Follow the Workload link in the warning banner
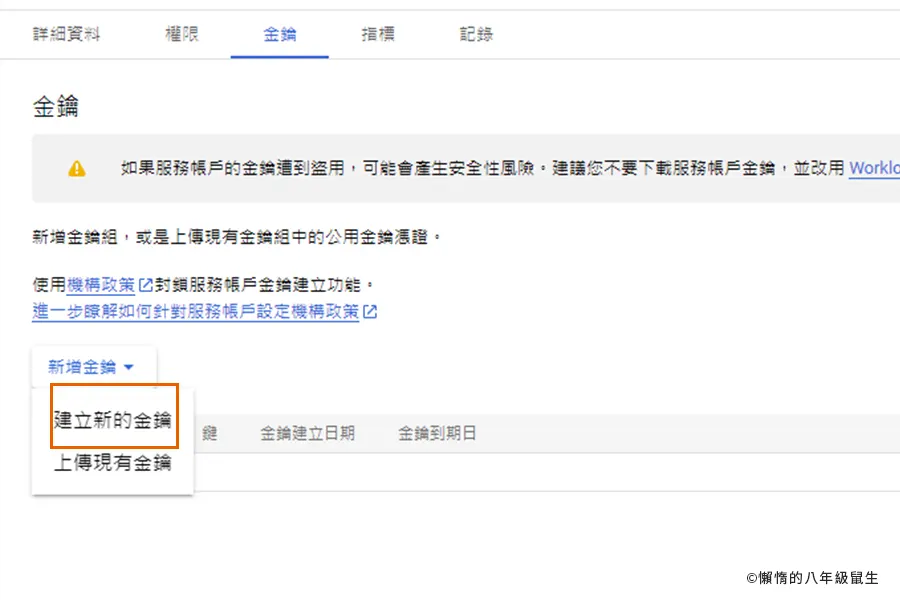Screen dimensions: 900x600 (x=874, y=168)
